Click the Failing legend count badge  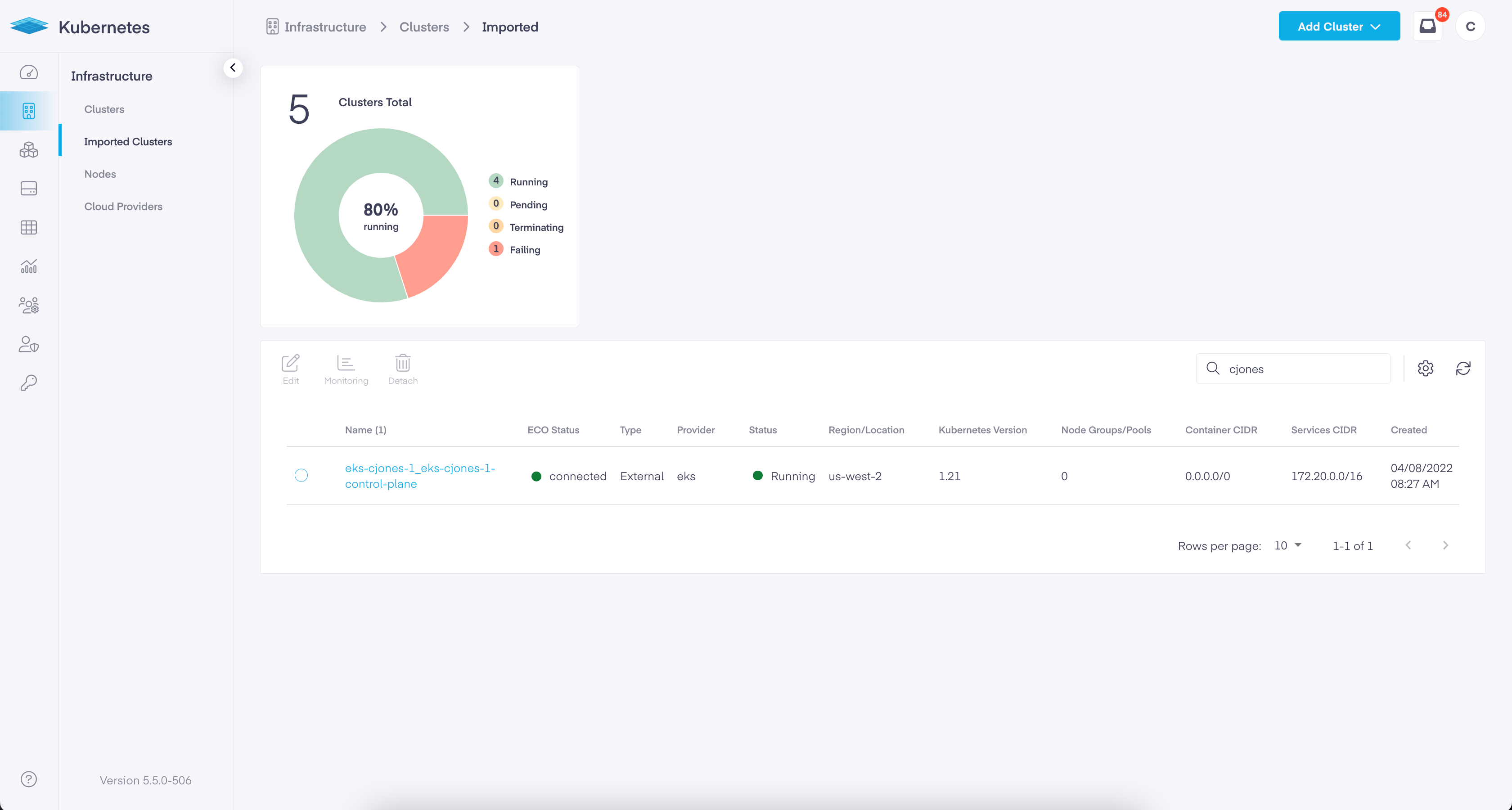click(x=496, y=249)
